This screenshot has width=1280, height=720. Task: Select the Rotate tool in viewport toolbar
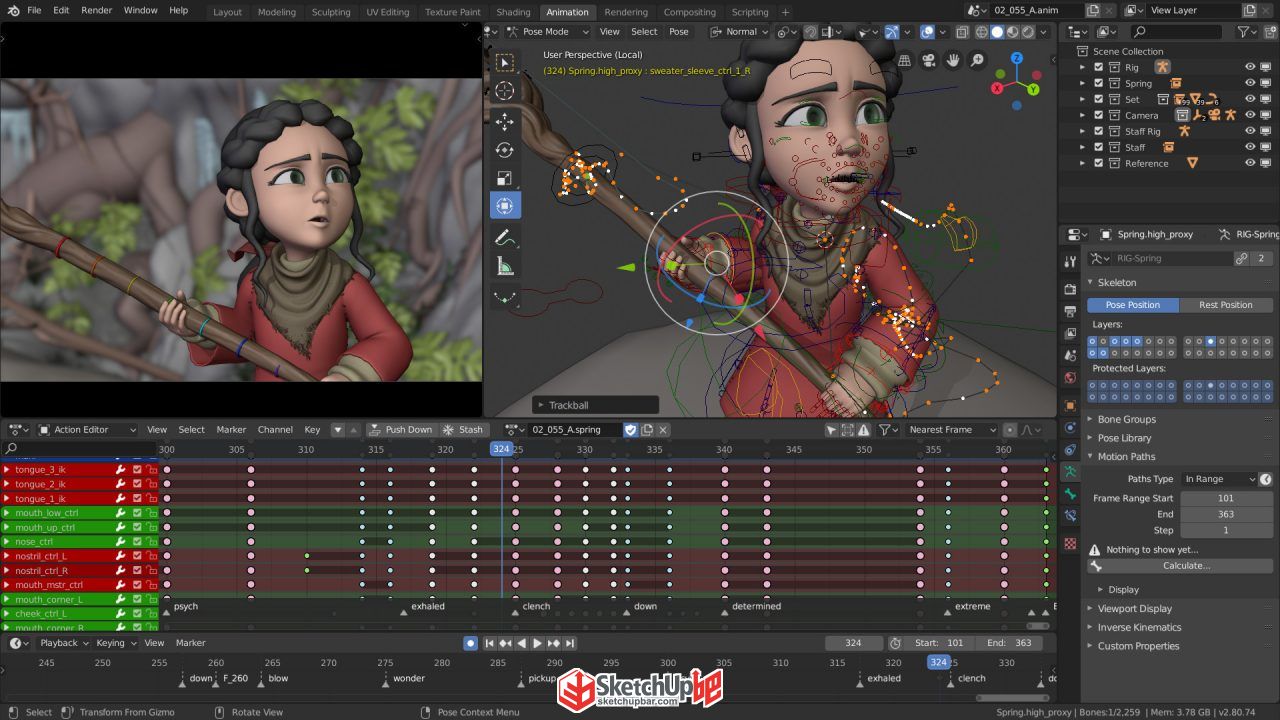coord(505,150)
